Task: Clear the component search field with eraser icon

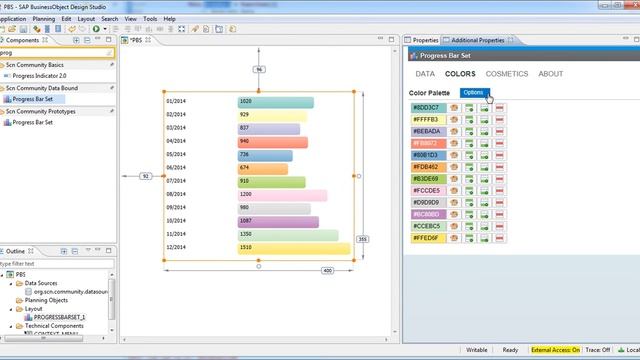Action: (109, 53)
